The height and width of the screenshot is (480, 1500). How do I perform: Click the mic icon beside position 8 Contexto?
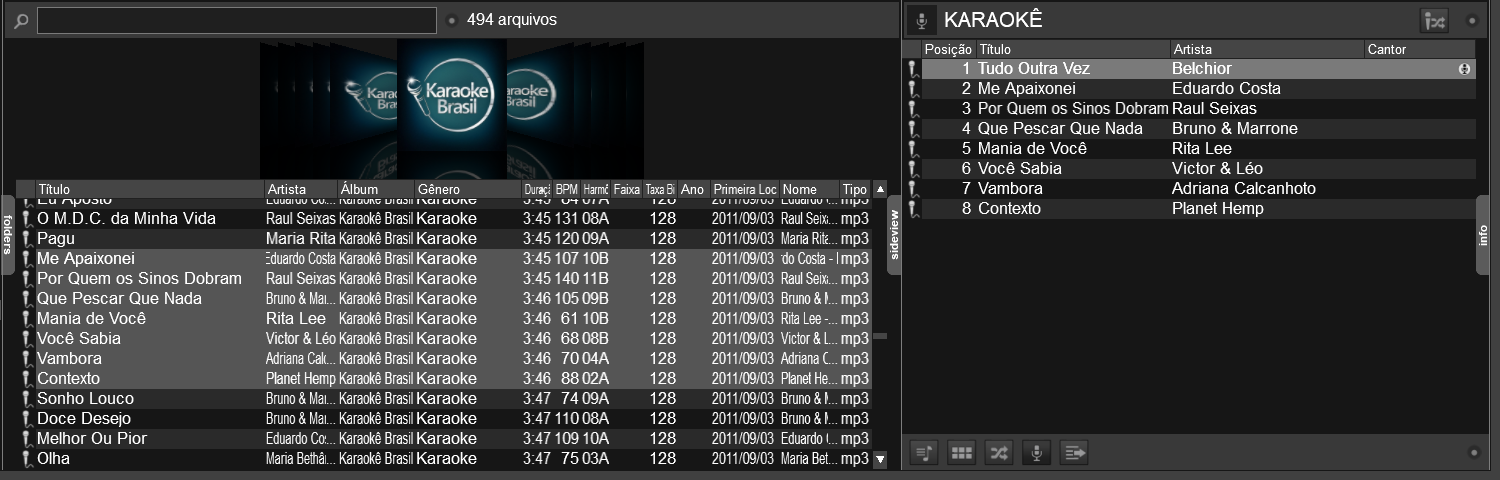(912, 209)
